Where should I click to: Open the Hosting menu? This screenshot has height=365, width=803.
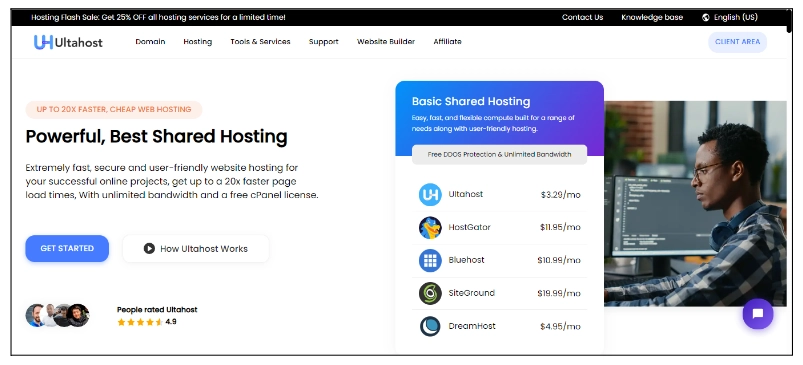point(198,42)
